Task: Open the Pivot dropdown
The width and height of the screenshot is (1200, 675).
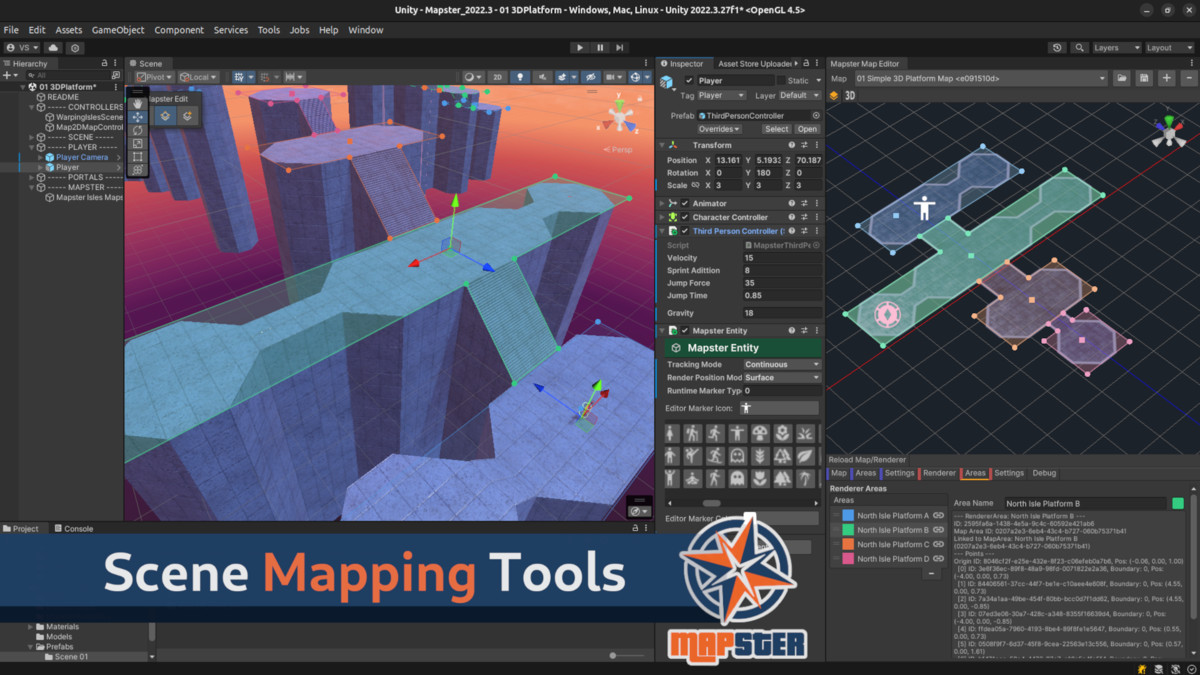Action: [155, 77]
